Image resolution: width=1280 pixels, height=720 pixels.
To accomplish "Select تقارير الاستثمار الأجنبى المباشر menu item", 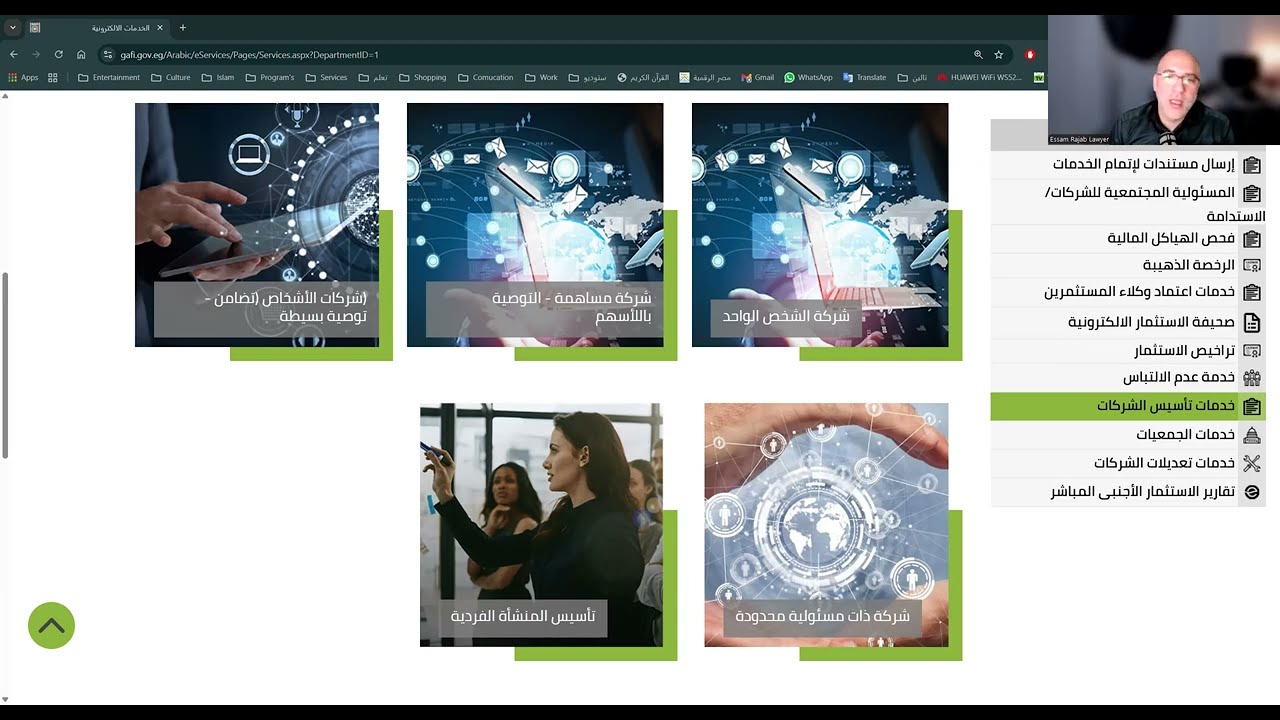I will point(1128,492).
